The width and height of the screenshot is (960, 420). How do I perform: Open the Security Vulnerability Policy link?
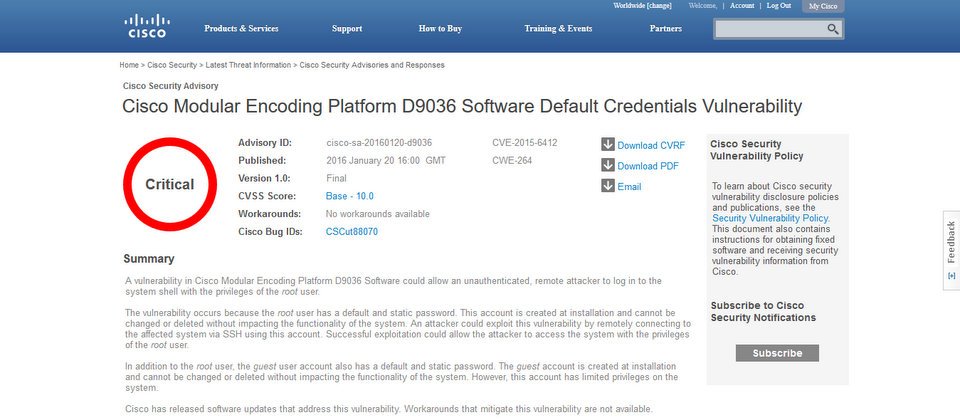(x=770, y=218)
